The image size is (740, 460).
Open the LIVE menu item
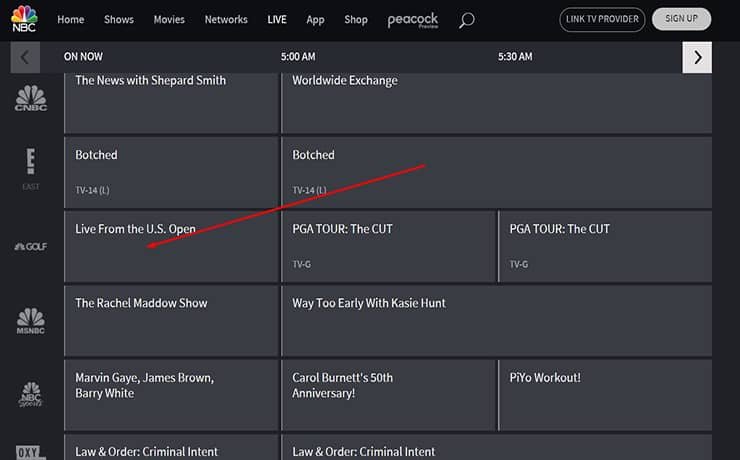[x=277, y=19]
